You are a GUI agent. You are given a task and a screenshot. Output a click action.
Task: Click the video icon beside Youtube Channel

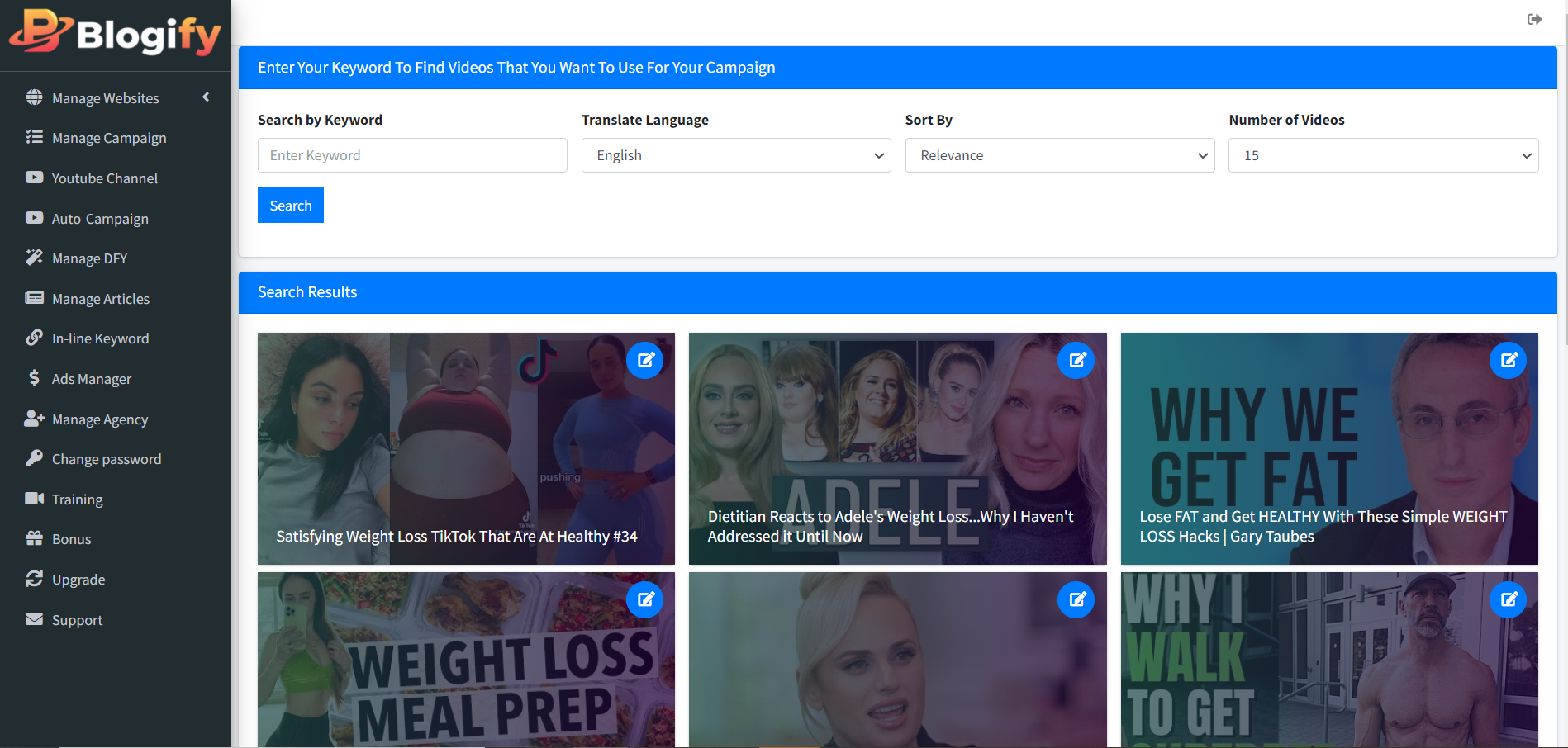pos(34,178)
